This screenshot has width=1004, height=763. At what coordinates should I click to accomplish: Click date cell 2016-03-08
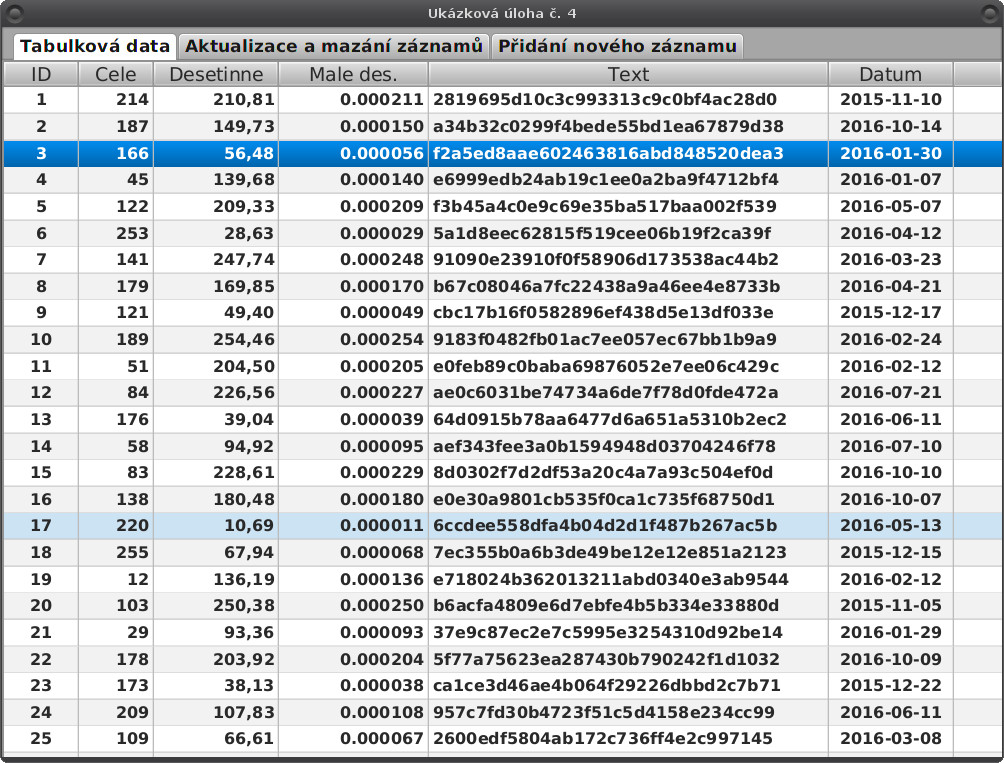click(891, 739)
